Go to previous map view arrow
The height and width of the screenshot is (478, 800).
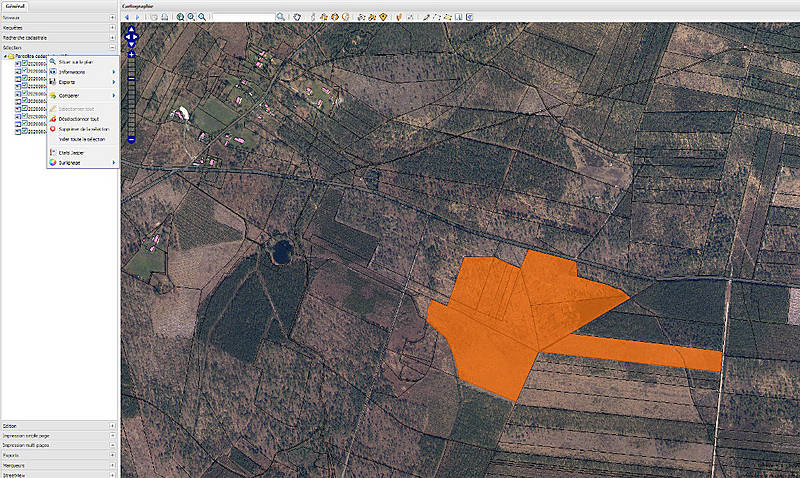tap(127, 17)
